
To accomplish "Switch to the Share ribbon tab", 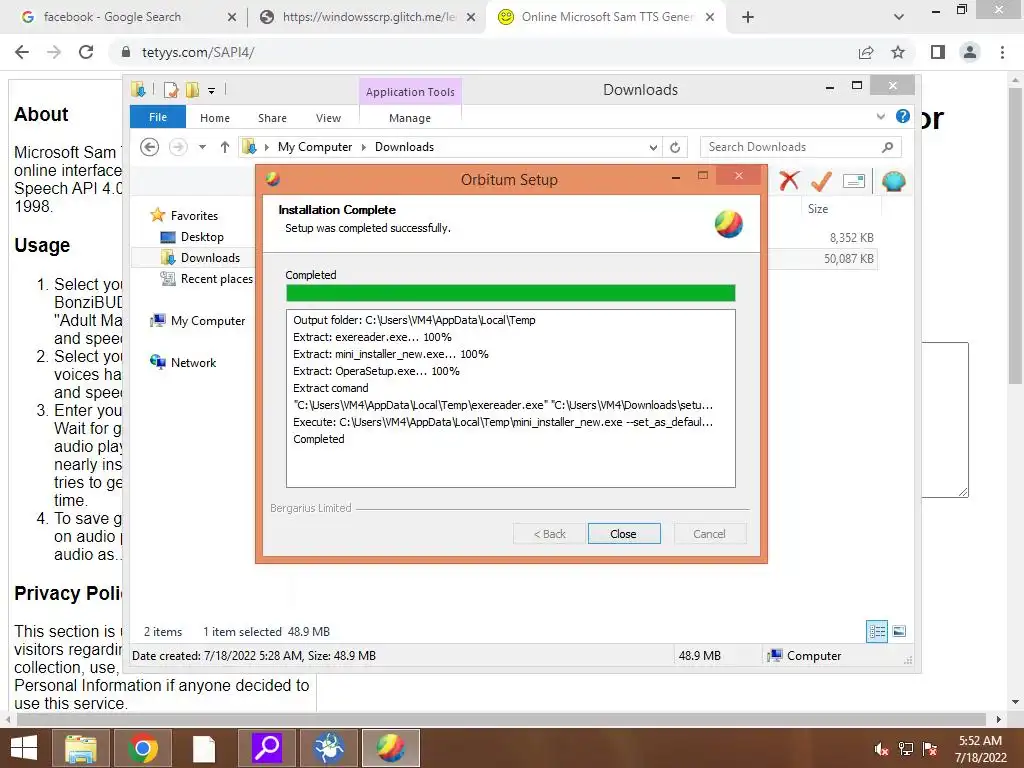I will coord(272,118).
